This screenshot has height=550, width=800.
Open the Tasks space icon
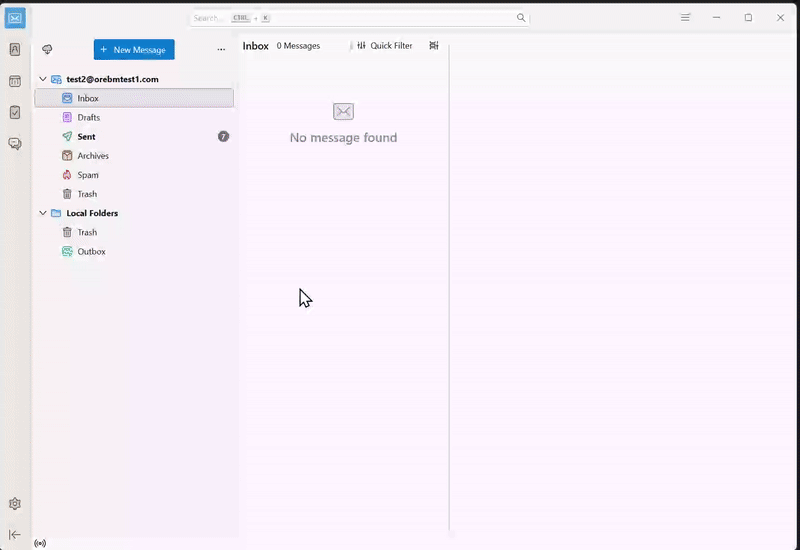(15, 112)
